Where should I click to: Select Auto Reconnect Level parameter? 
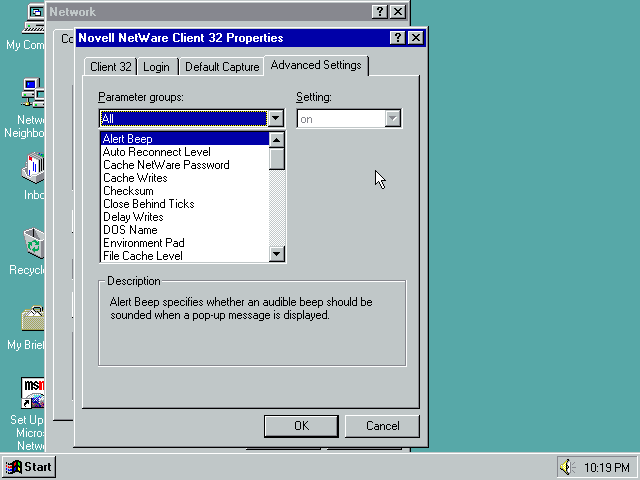[x=184, y=152]
